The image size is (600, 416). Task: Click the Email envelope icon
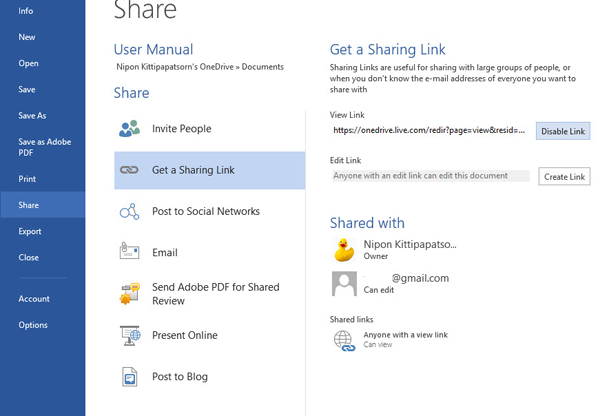coord(129,251)
